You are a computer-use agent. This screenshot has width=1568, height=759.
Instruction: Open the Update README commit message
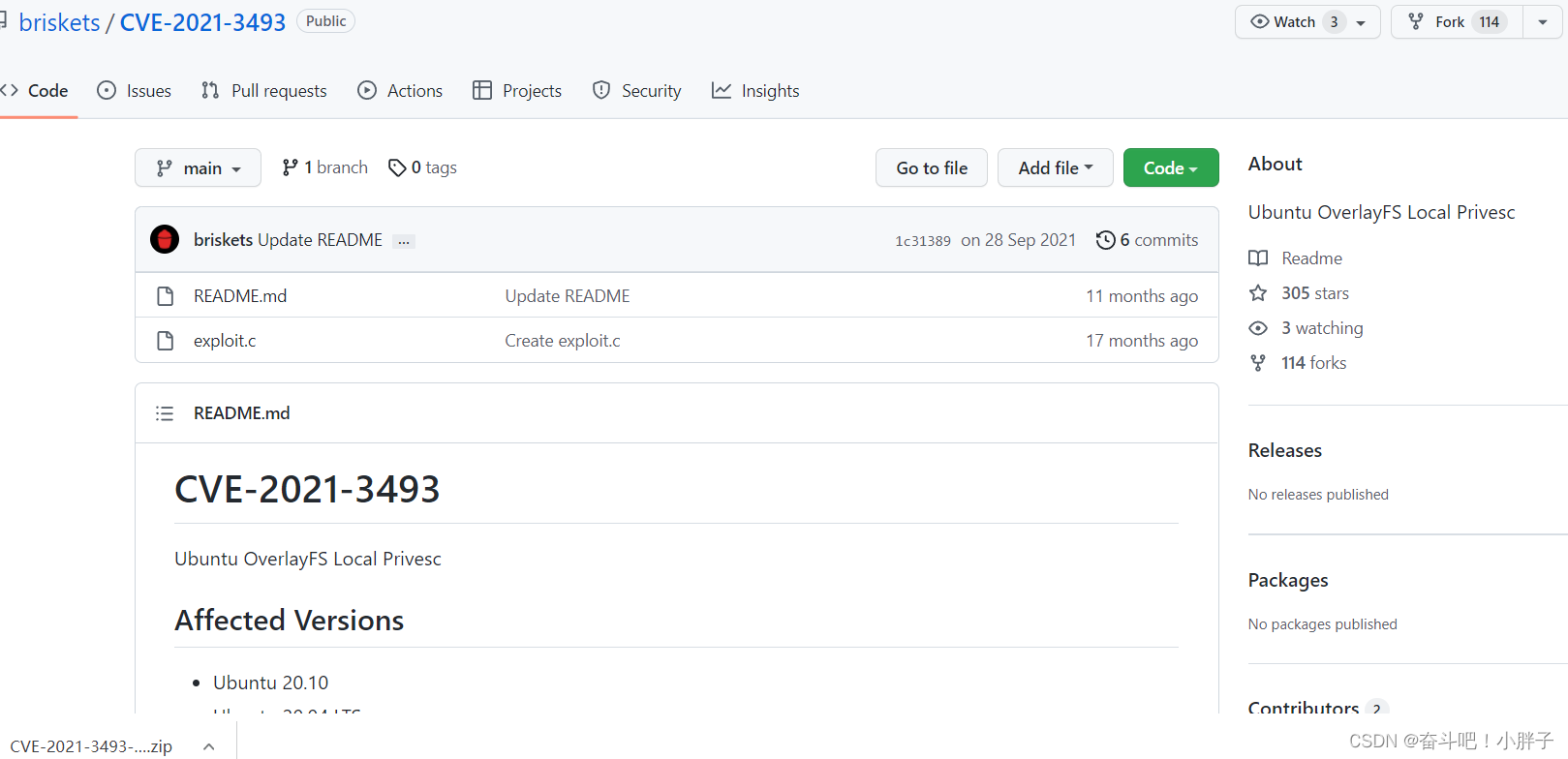tap(320, 240)
